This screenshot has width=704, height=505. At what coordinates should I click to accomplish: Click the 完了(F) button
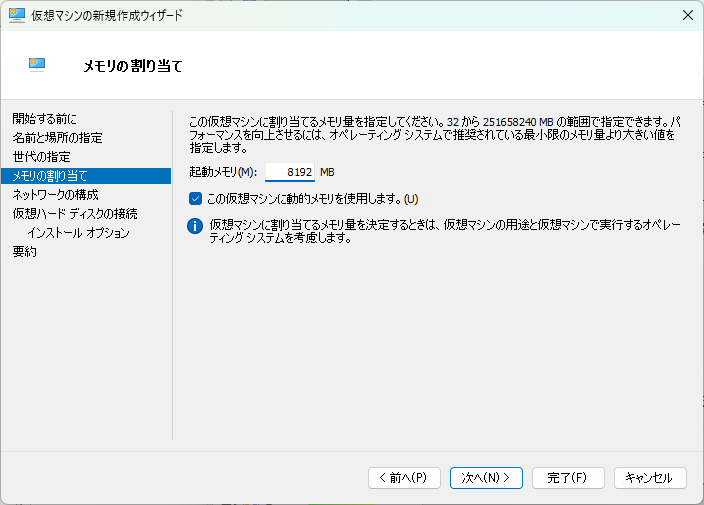[x=568, y=478]
